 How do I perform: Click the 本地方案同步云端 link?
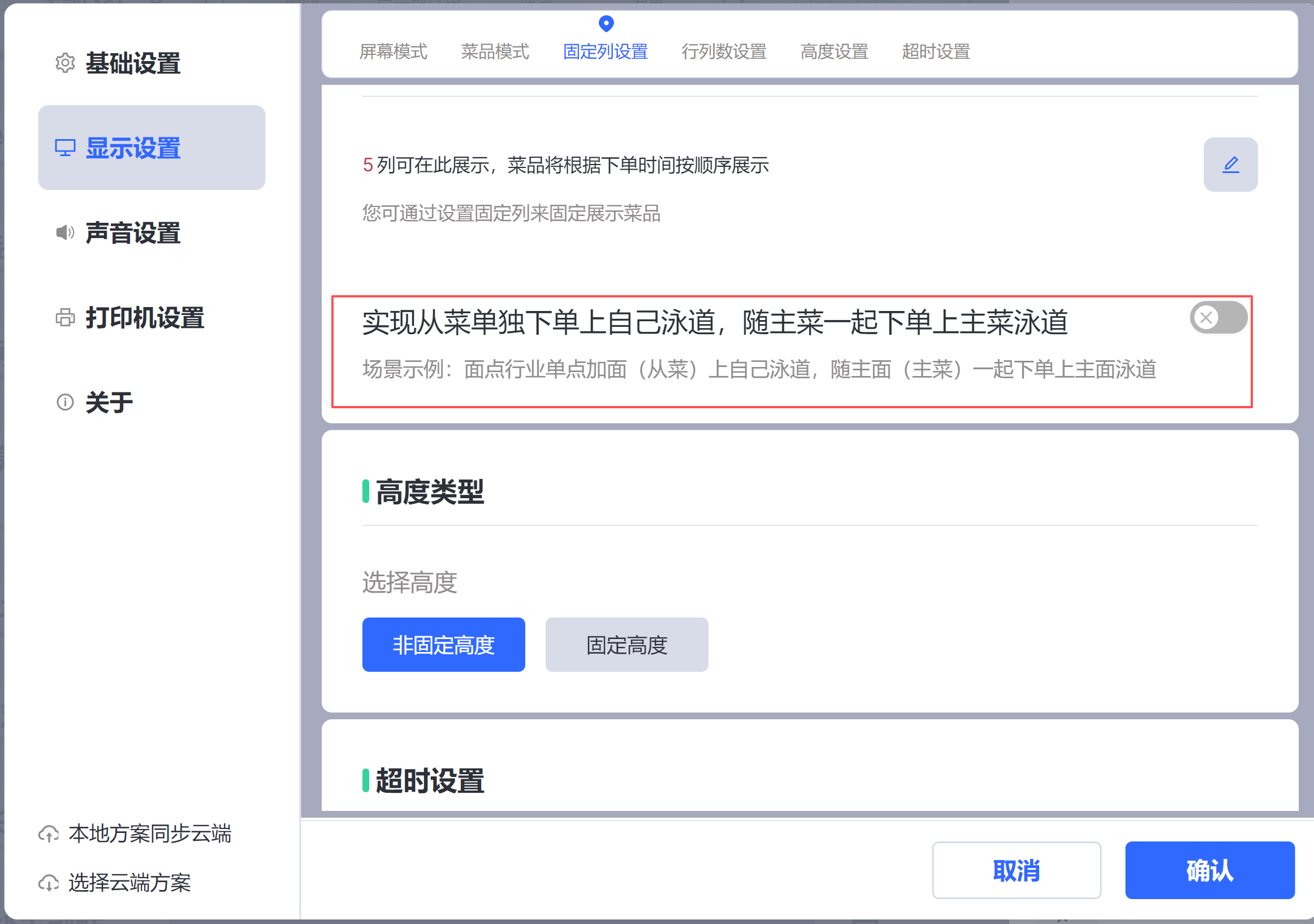pyautogui.click(x=149, y=834)
